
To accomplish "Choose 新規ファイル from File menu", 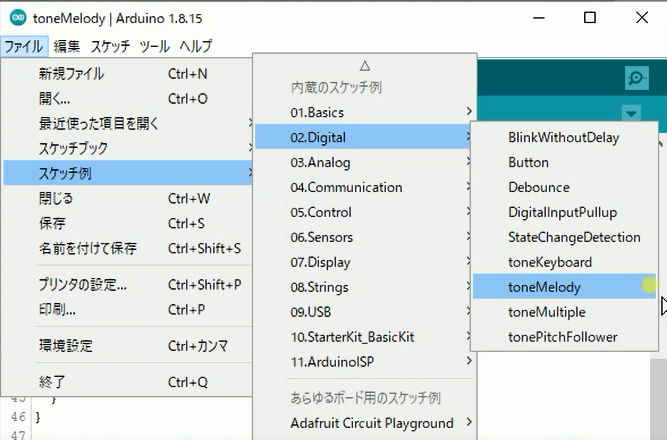I will (x=128, y=74).
